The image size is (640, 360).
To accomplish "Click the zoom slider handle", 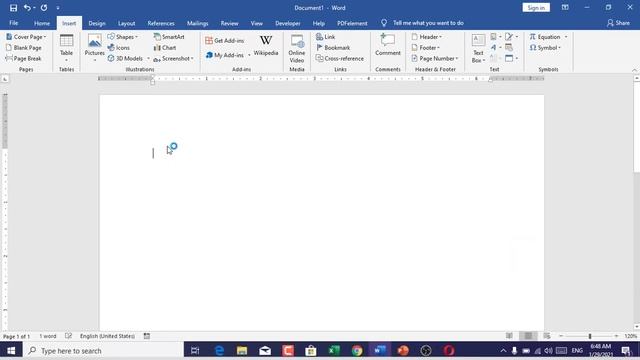I will 590,336.
